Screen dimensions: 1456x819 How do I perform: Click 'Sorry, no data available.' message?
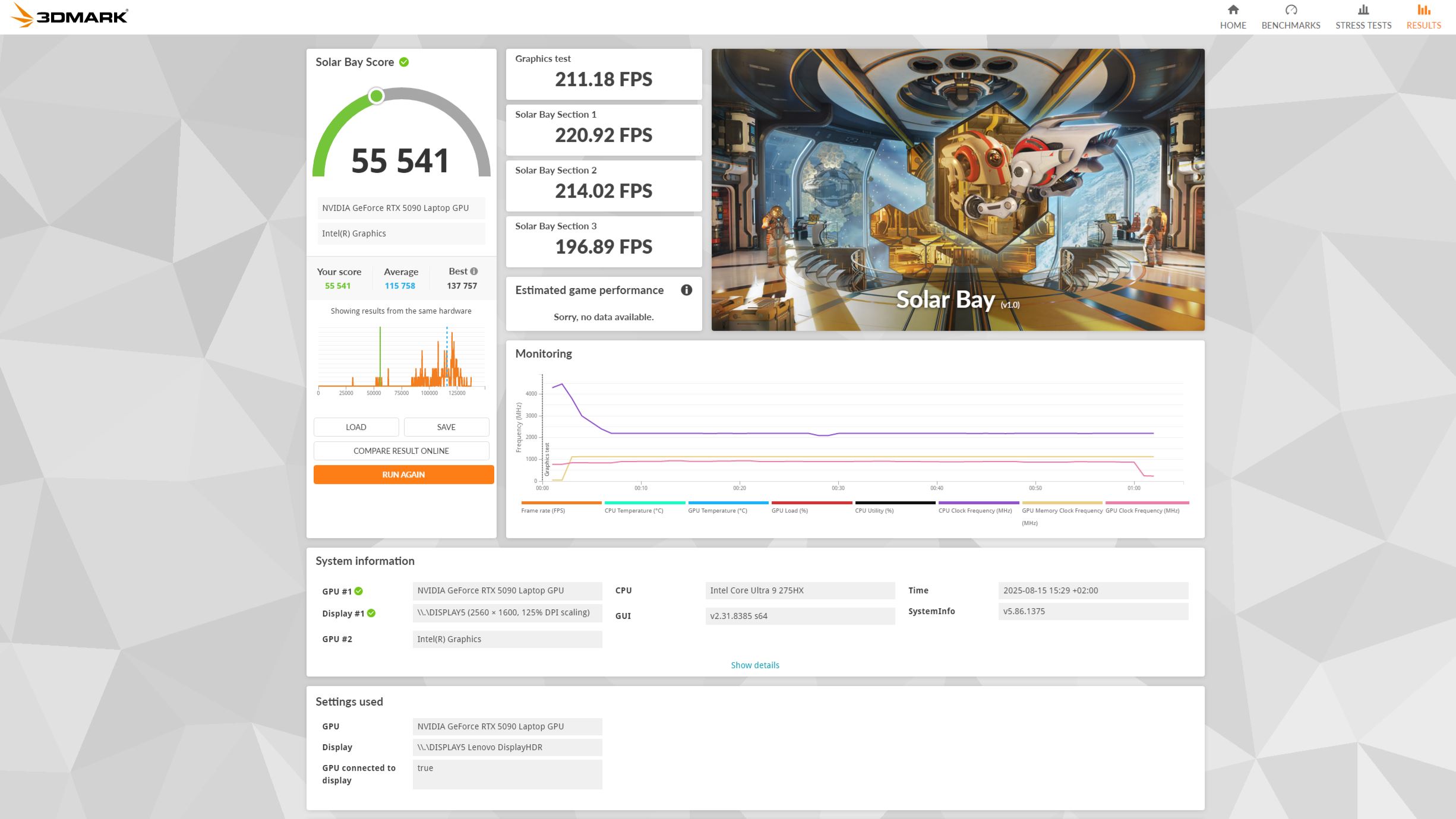pos(604,317)
